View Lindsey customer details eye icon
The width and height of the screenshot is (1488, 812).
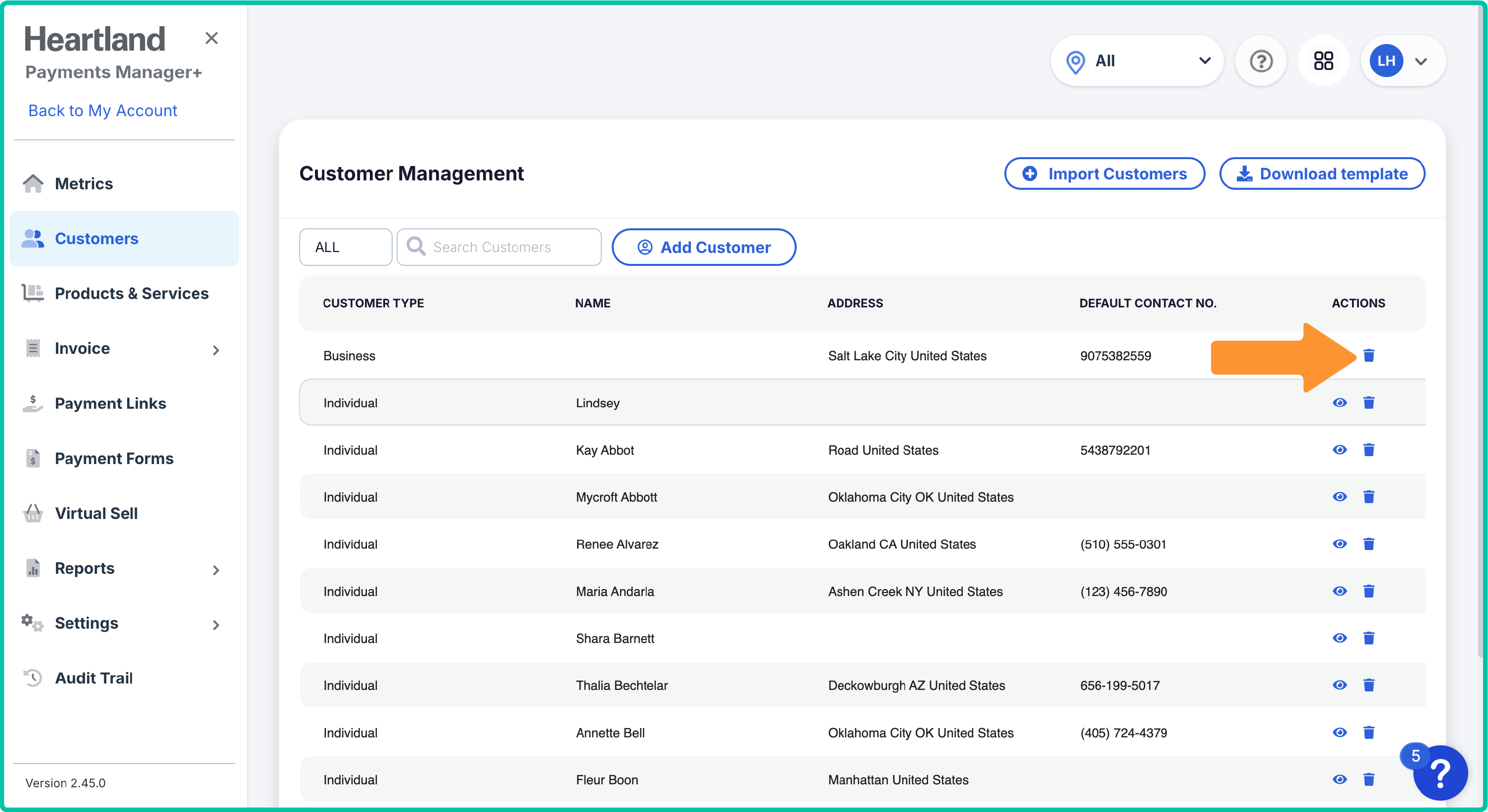tap(1340, 402)
